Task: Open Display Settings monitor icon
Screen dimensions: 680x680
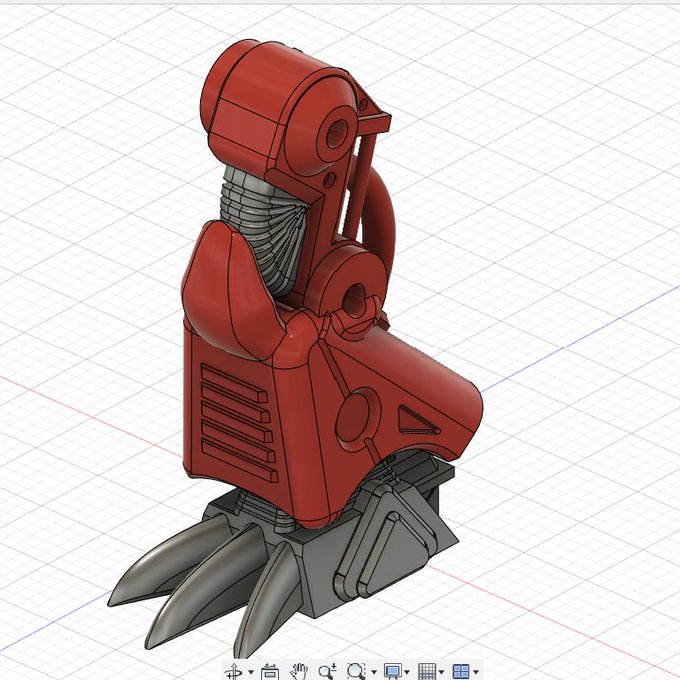Action: (393, 672)
